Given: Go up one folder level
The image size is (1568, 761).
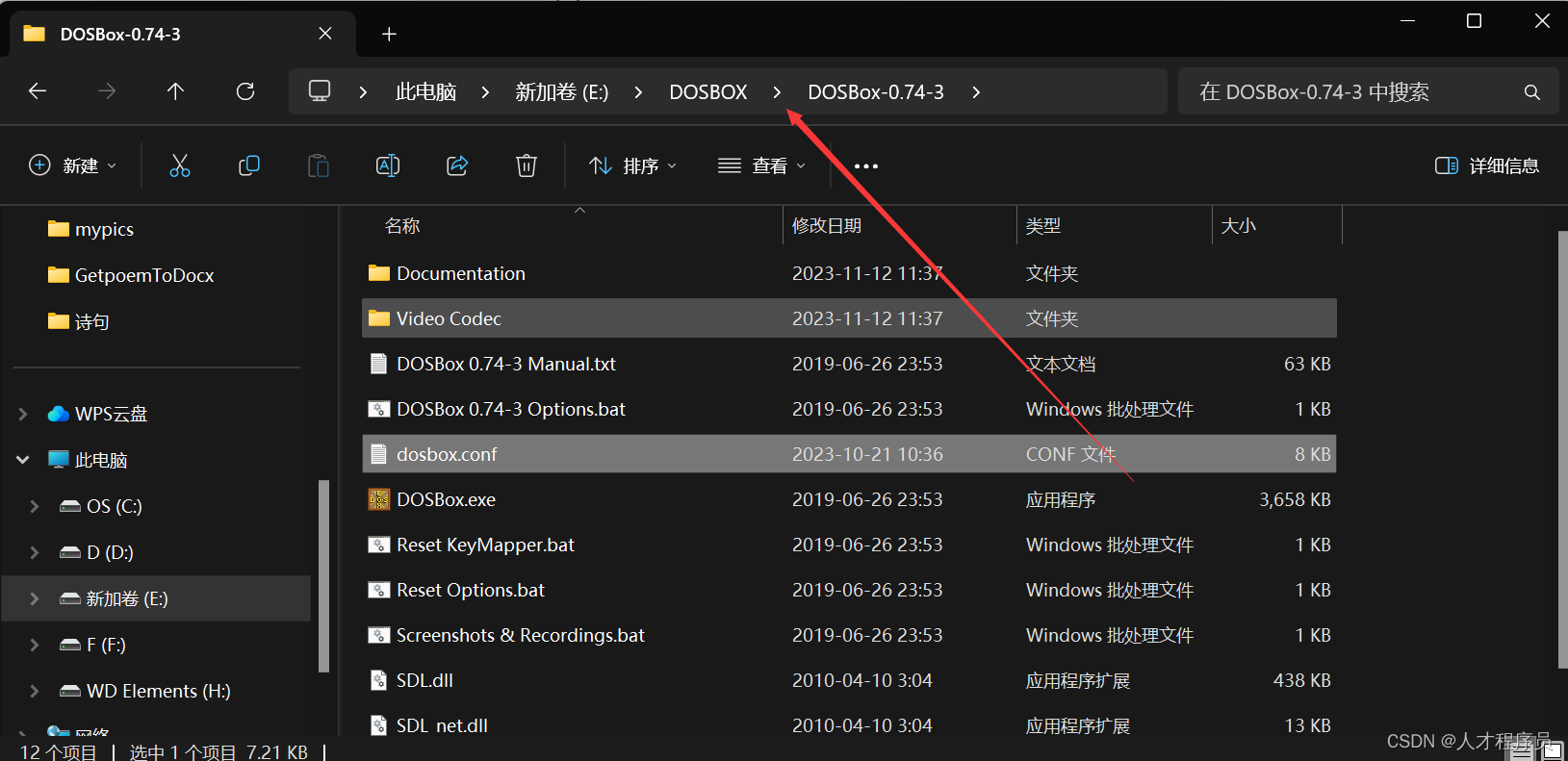Looking at the screenshot, I should 175,91.
